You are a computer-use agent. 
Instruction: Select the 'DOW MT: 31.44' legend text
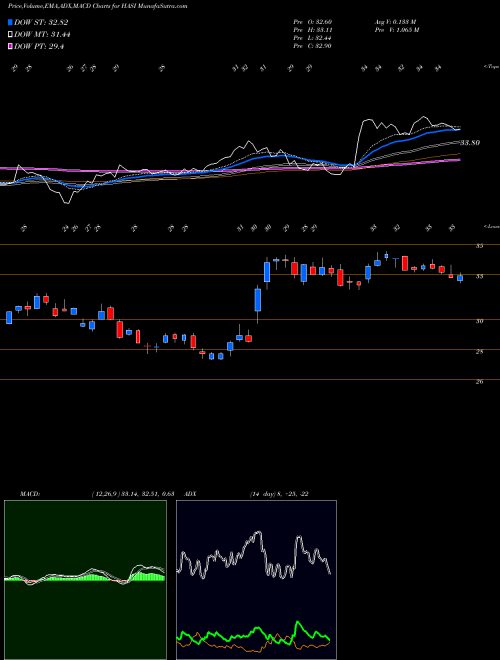[42, 35]
